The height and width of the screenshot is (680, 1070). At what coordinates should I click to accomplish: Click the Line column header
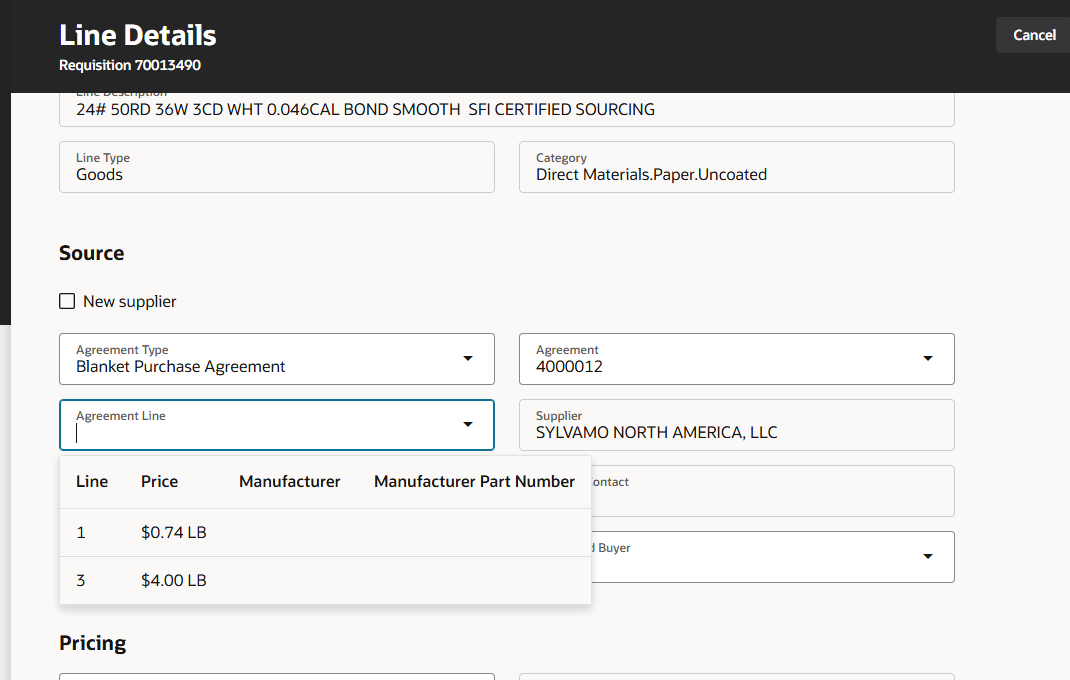click(x=92, y=481)
